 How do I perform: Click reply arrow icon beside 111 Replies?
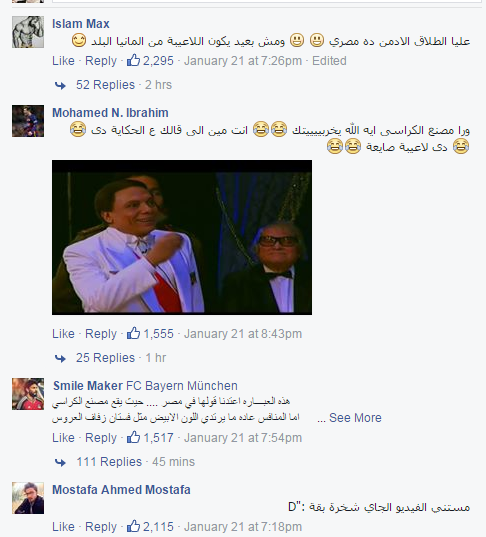pyautogui.click(x=60, y=462)
